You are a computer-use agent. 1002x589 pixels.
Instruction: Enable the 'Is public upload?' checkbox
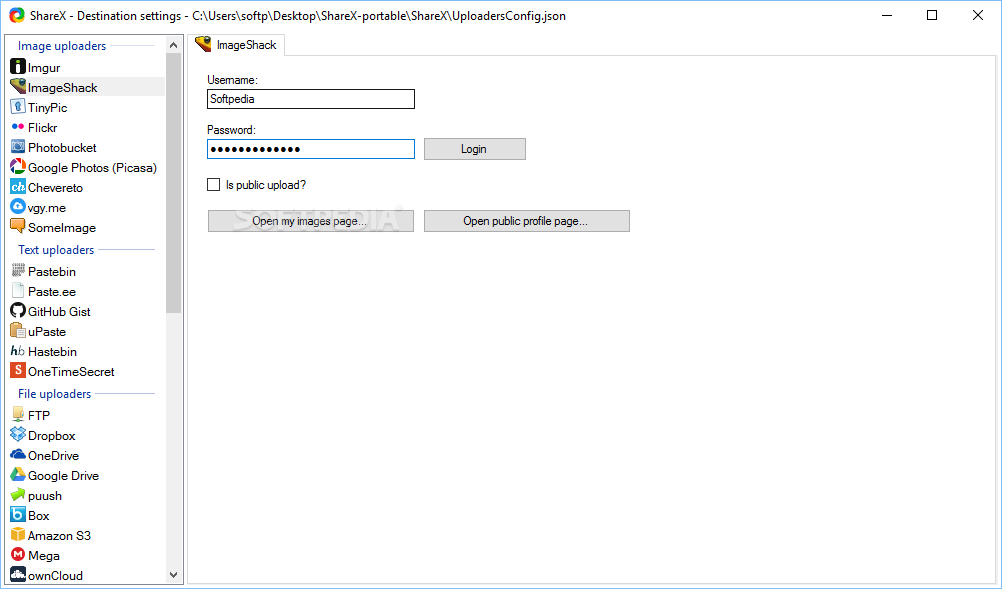tap(213, 185)
